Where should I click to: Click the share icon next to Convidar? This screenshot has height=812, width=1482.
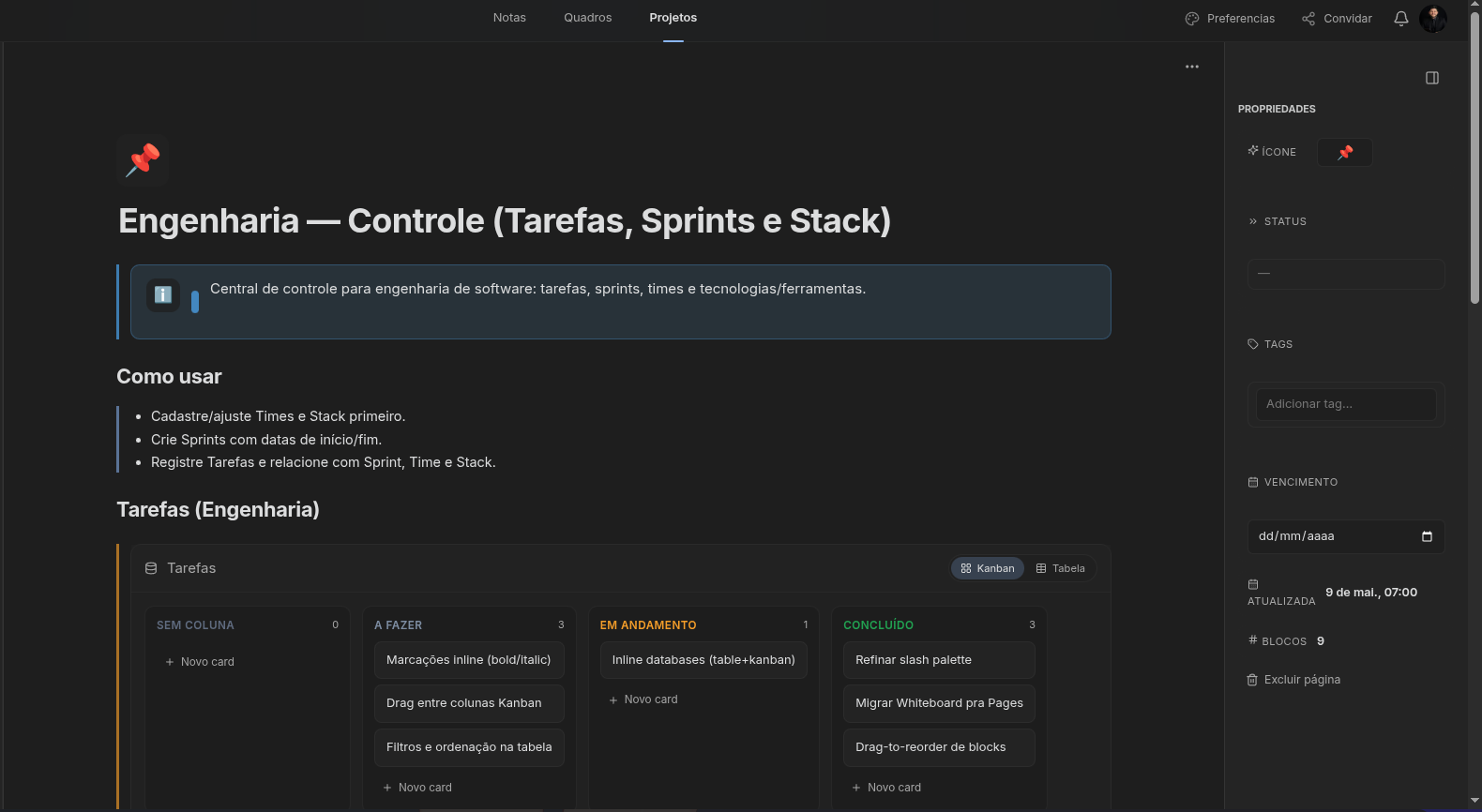click(x=1308, y=19)
